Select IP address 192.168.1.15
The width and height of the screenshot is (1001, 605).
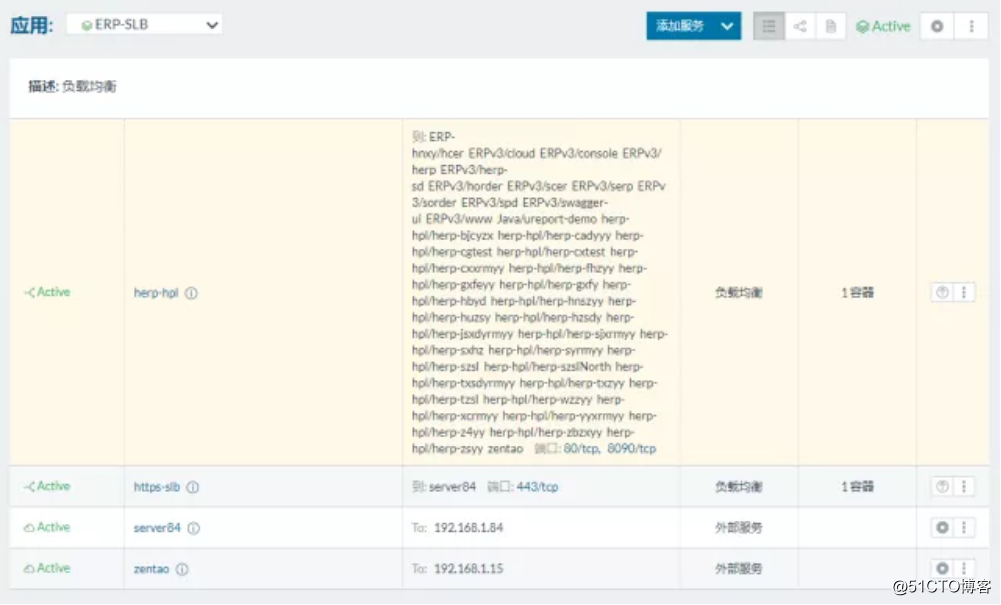469,569
